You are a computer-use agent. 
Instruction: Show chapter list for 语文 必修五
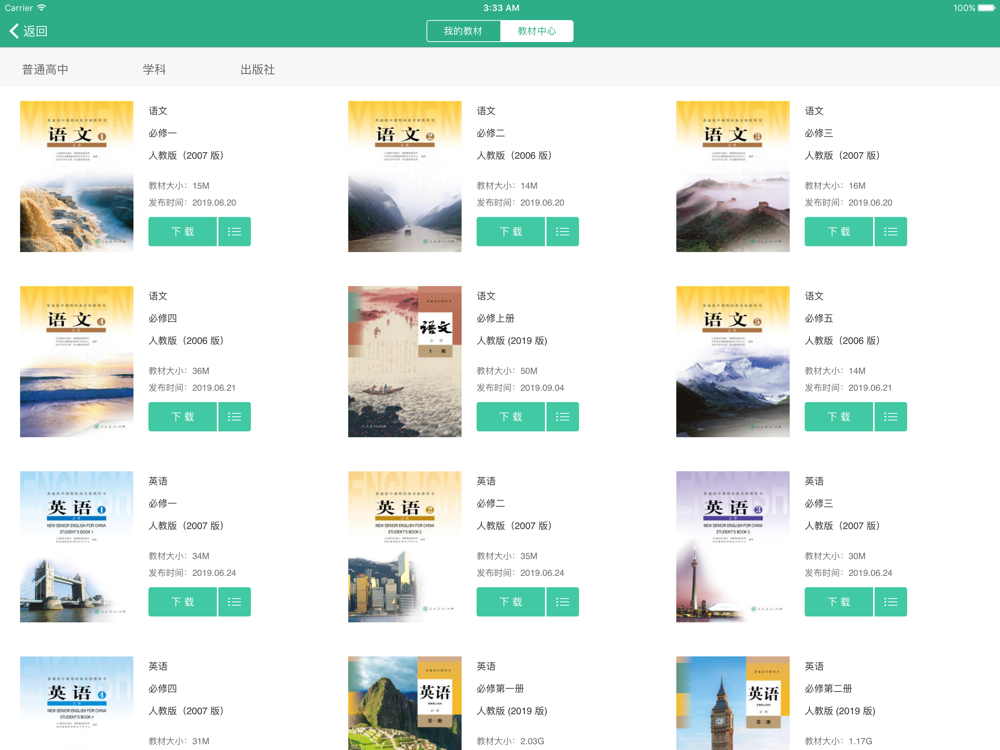[890, 416]
